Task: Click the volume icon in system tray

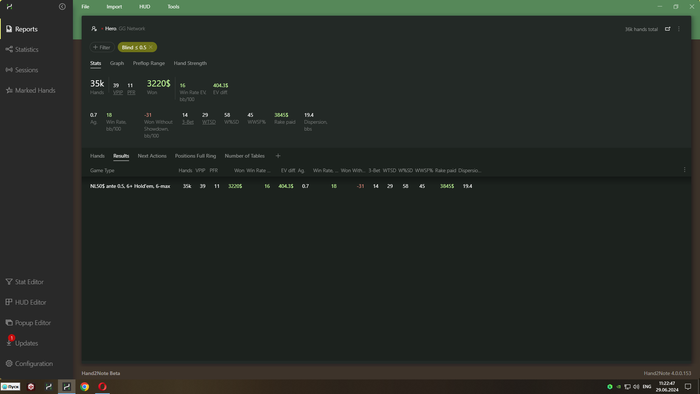Action: 636,386
